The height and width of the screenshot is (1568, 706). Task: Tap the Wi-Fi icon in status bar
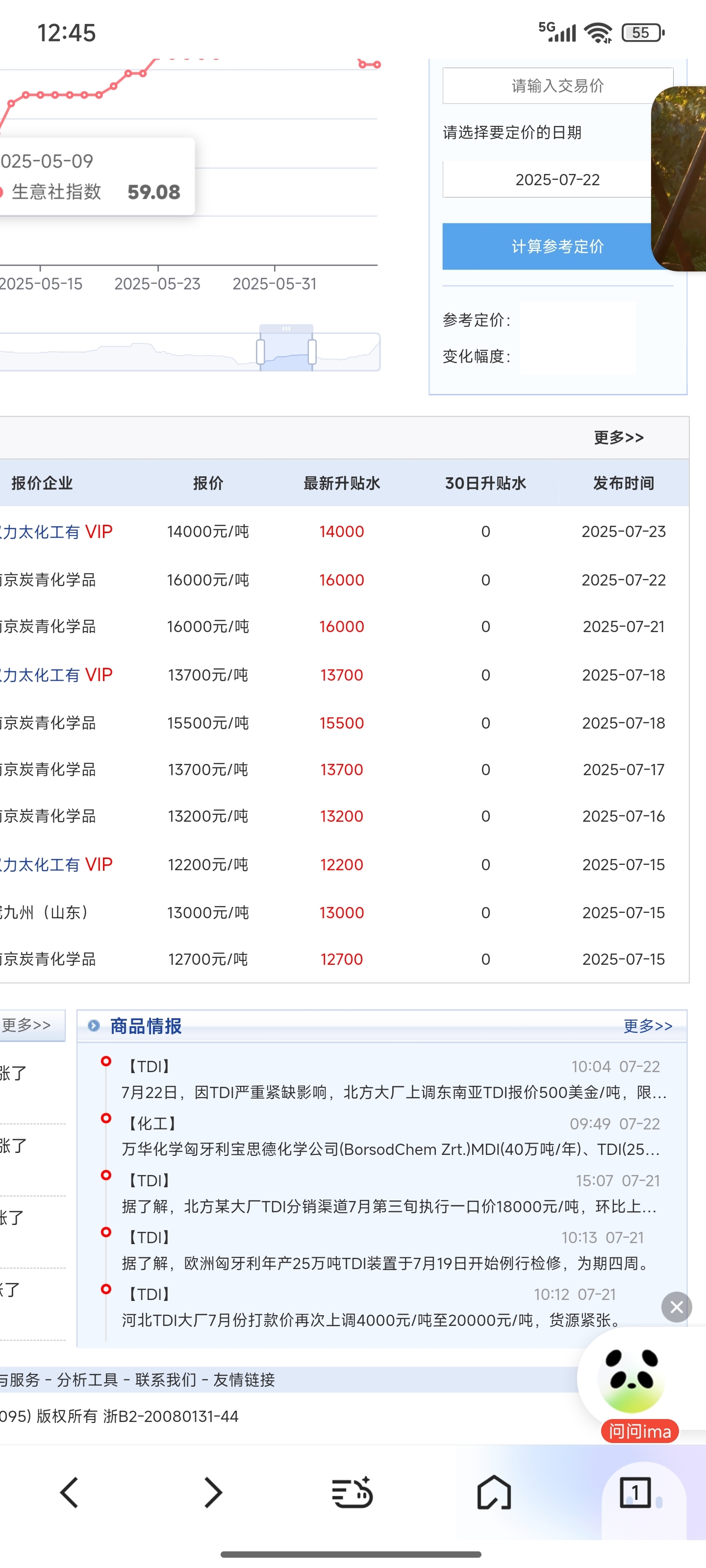point(598,32)
